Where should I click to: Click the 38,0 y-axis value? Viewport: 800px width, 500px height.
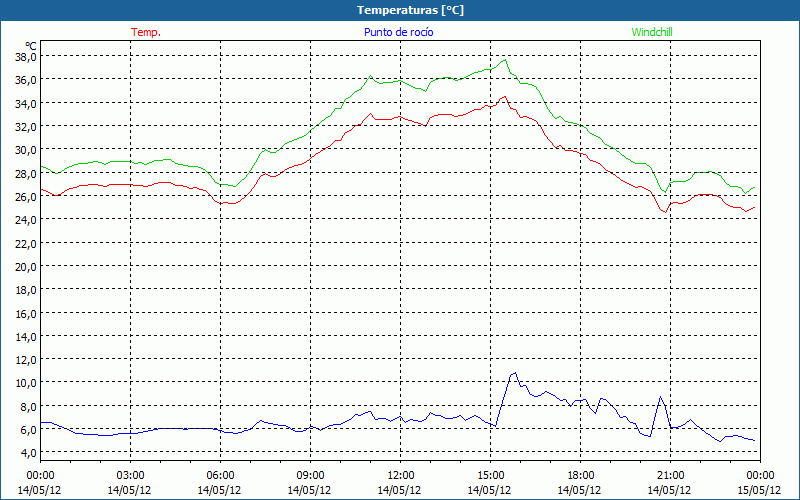pyautogui.click(x=26, y=56)
